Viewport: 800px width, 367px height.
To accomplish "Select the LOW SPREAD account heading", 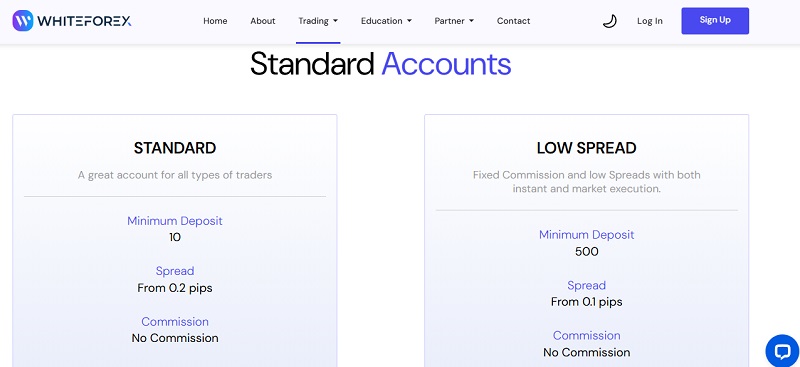I will click(x=586, y=148).
